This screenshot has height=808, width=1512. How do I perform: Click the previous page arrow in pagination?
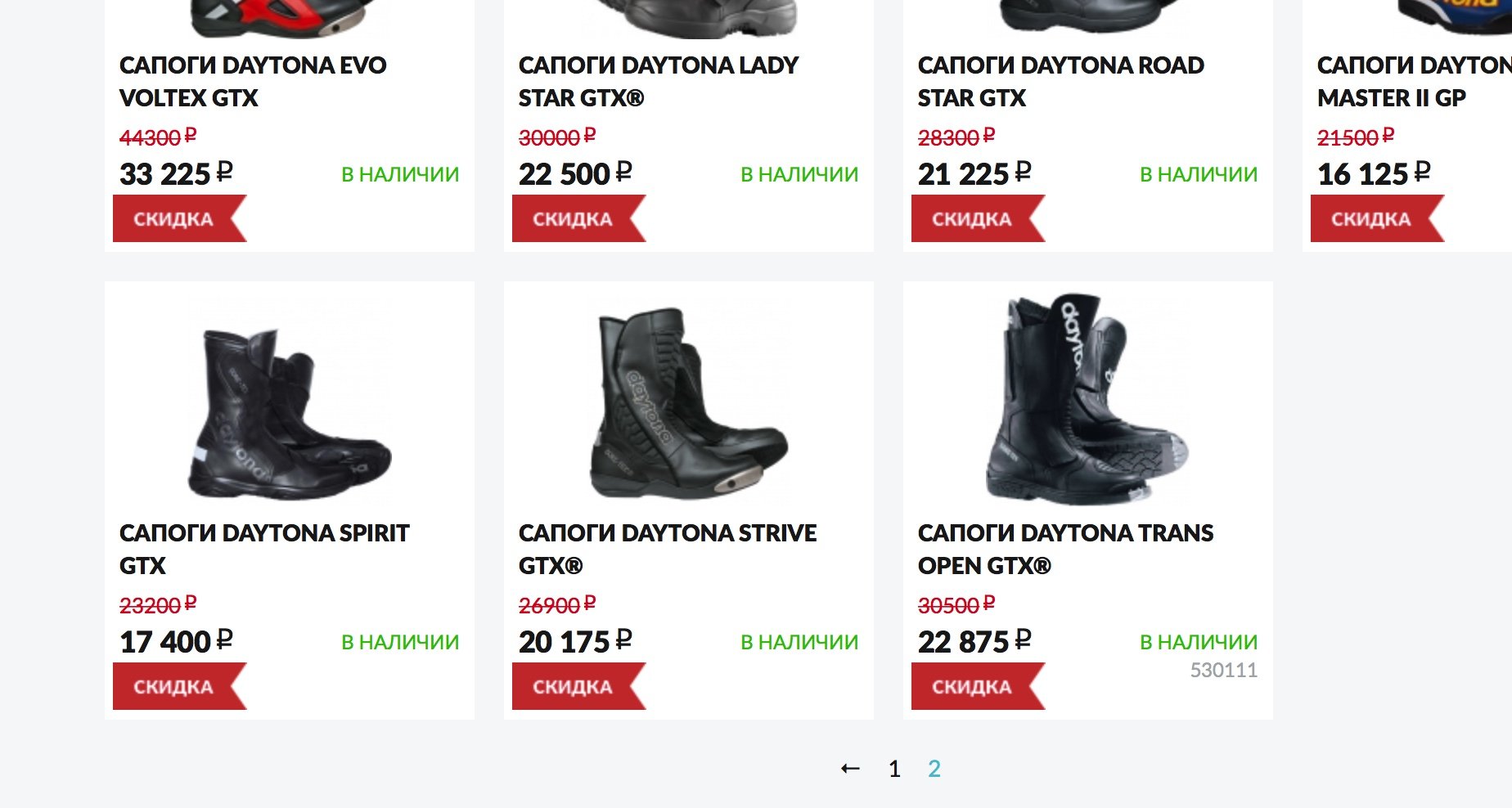click(x=850, y=769)
